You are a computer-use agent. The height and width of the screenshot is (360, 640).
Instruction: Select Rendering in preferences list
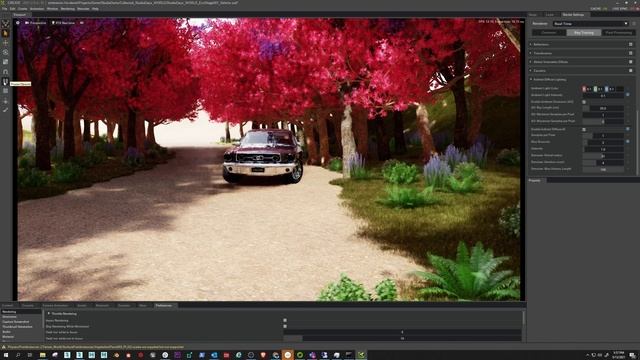[x=20, y=312]
